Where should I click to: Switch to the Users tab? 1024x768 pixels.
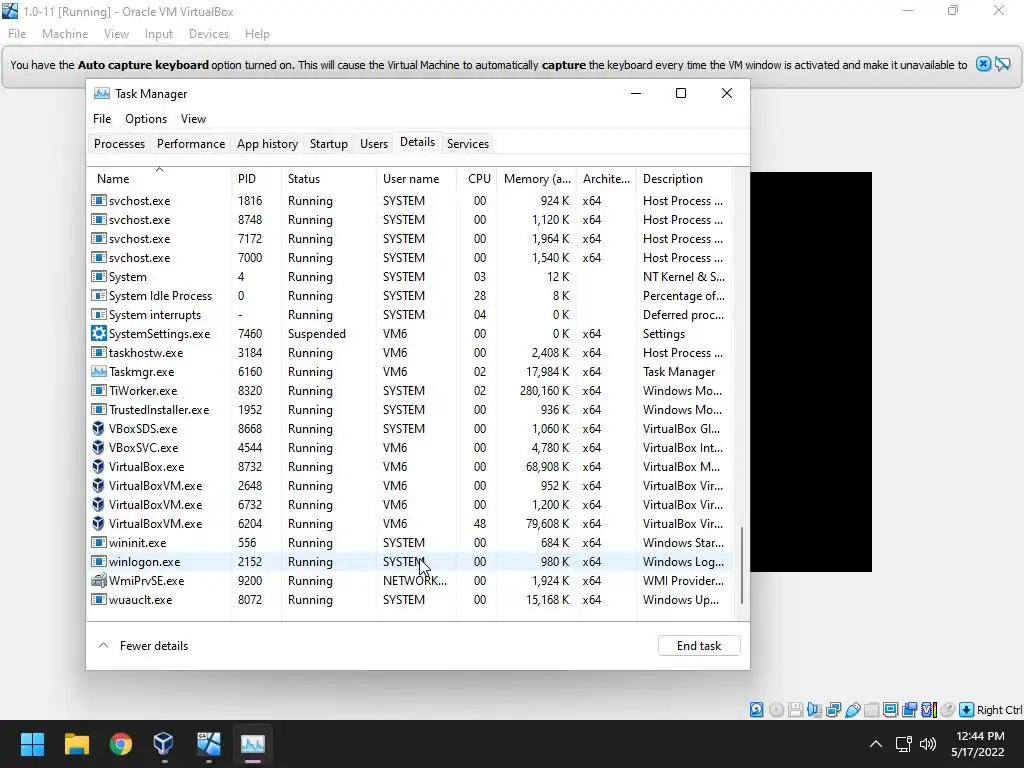374,144
